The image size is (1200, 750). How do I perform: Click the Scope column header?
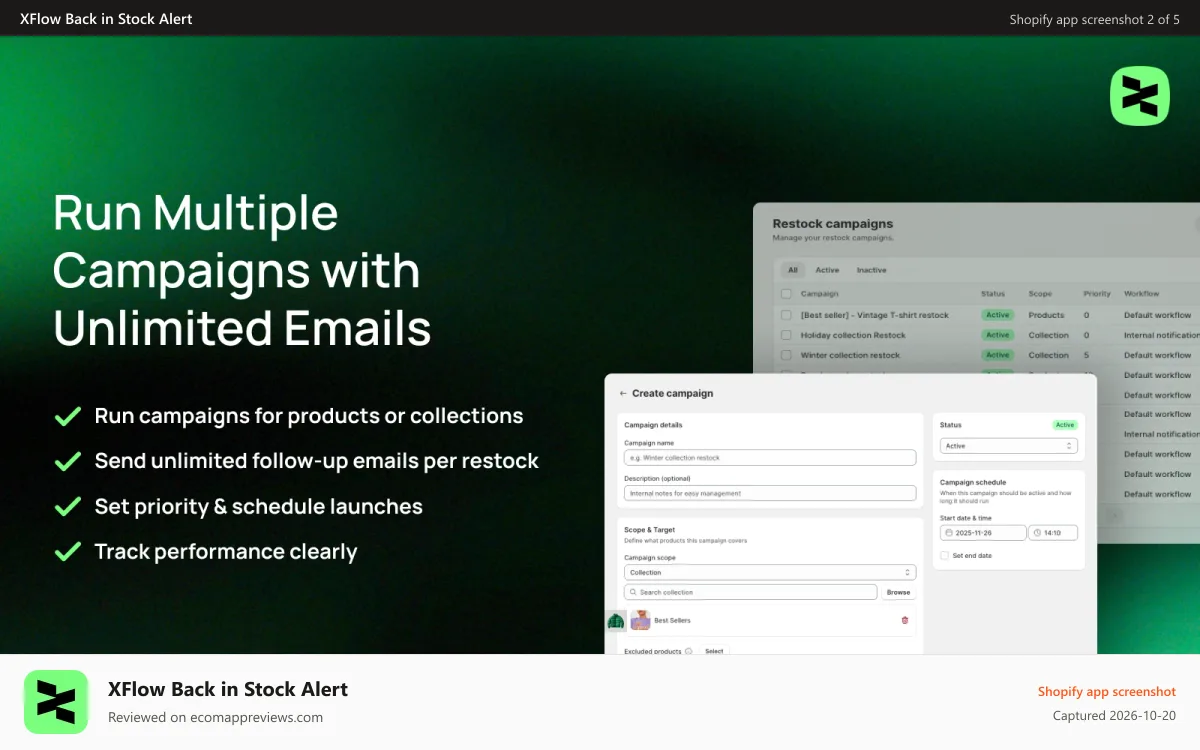[1040, 294]
